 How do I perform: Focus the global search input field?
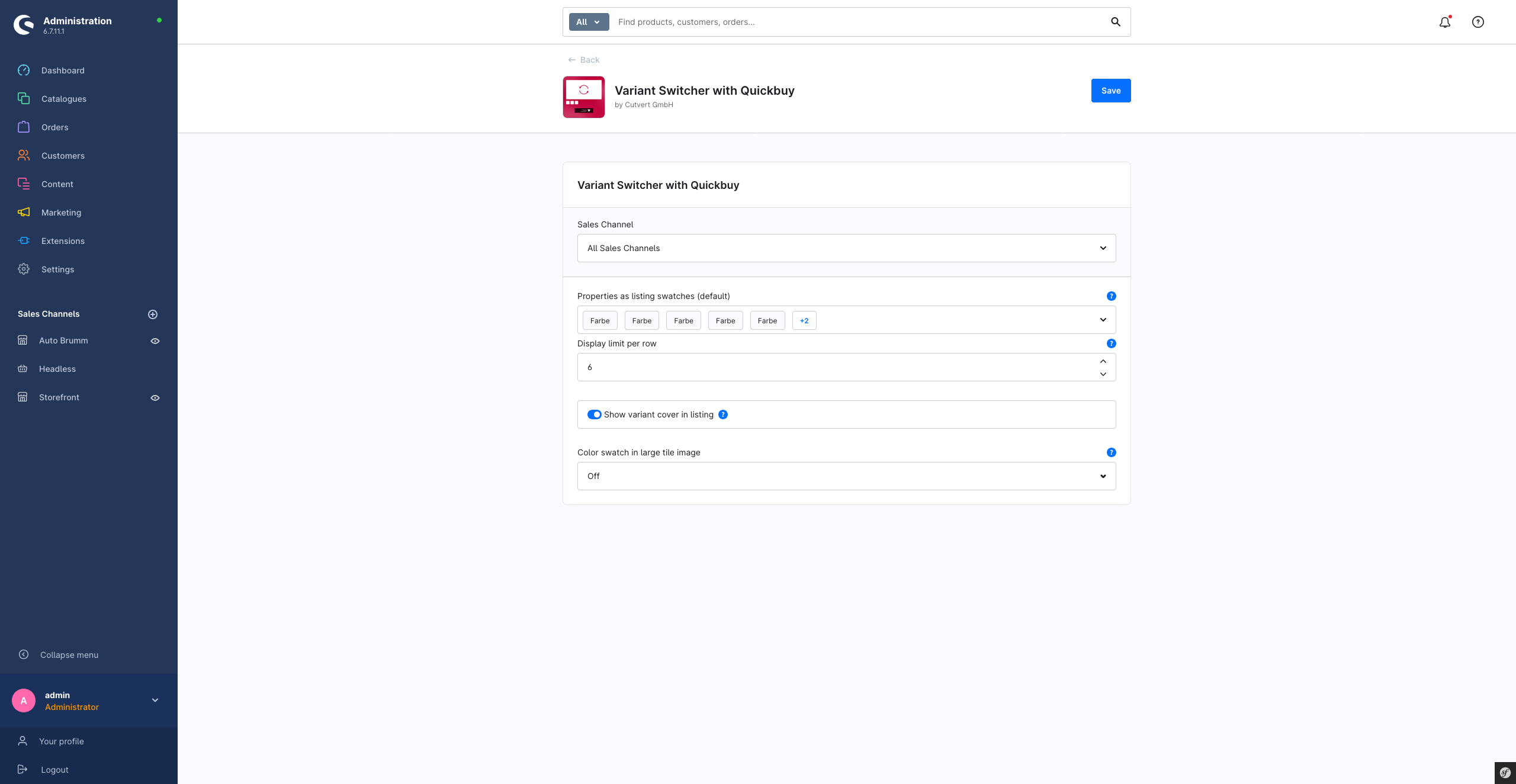pos(859,22)
